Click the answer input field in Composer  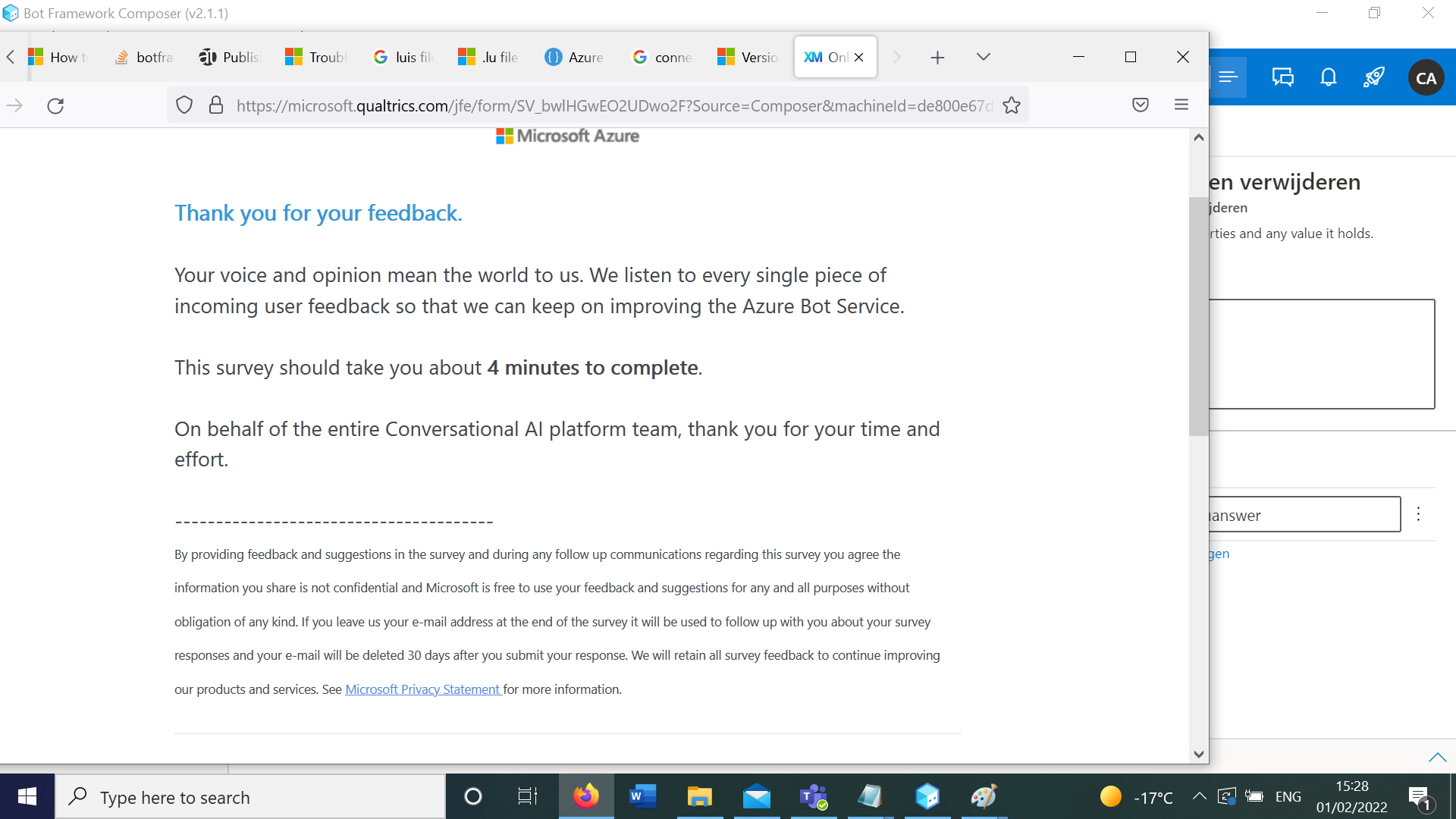point(1304,515)
